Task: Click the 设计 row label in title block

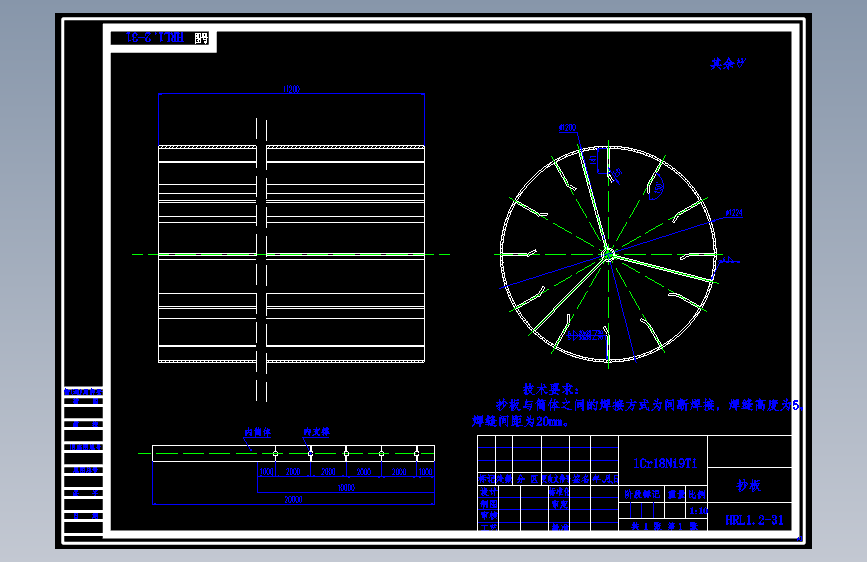Action: click(x=488, y=492)
